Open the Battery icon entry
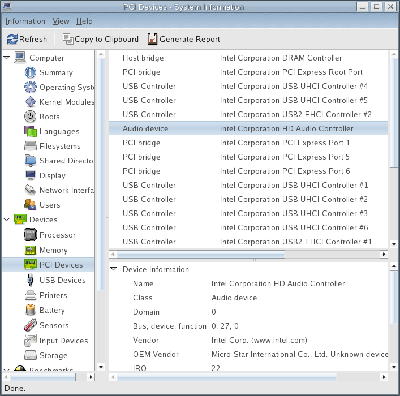The height and width of the screenshot is (396, 400). coord(30,310)
